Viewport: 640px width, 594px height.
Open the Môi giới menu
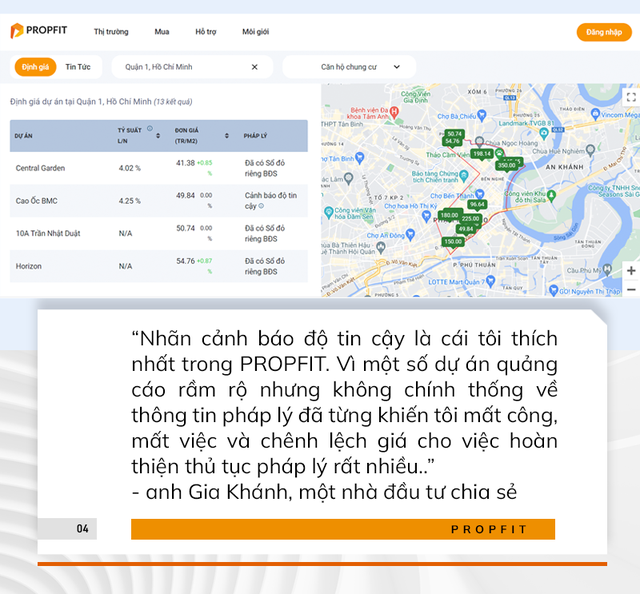pyautogui.click(x=256, y=32)
